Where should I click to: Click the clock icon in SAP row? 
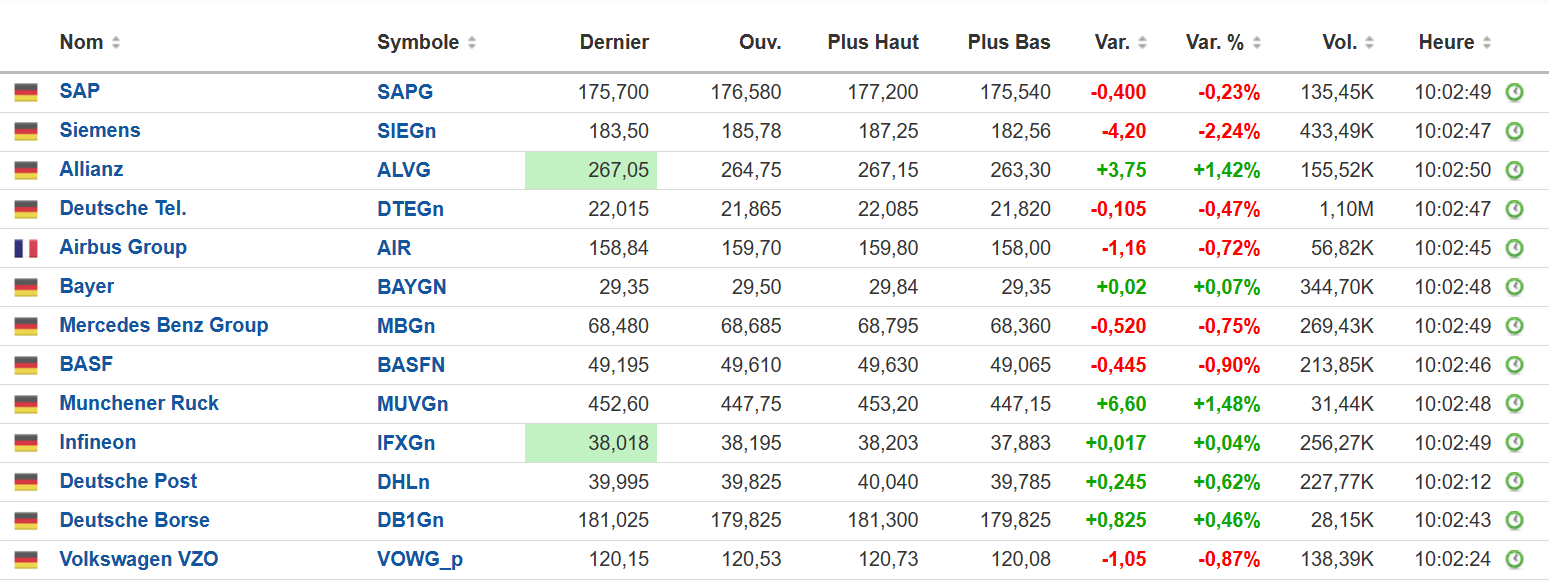pyautogui.click(x=1514, y=93)
